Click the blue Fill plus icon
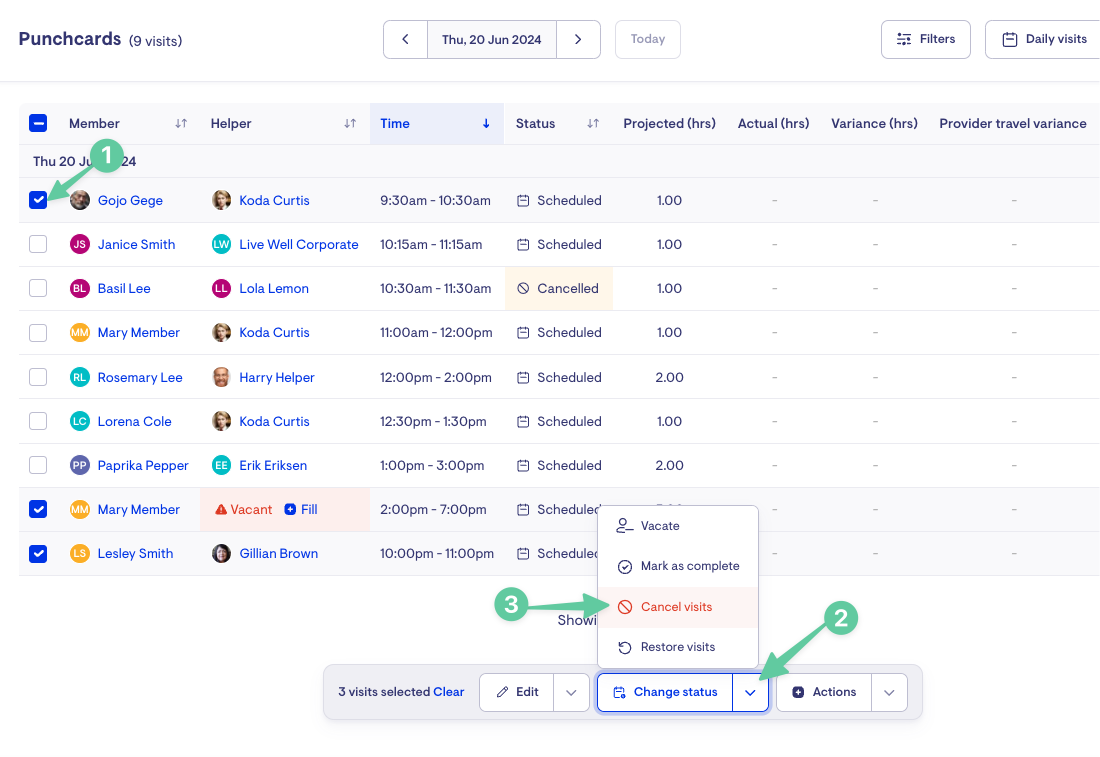This screenshot has width=1100, height=757. 290,509
